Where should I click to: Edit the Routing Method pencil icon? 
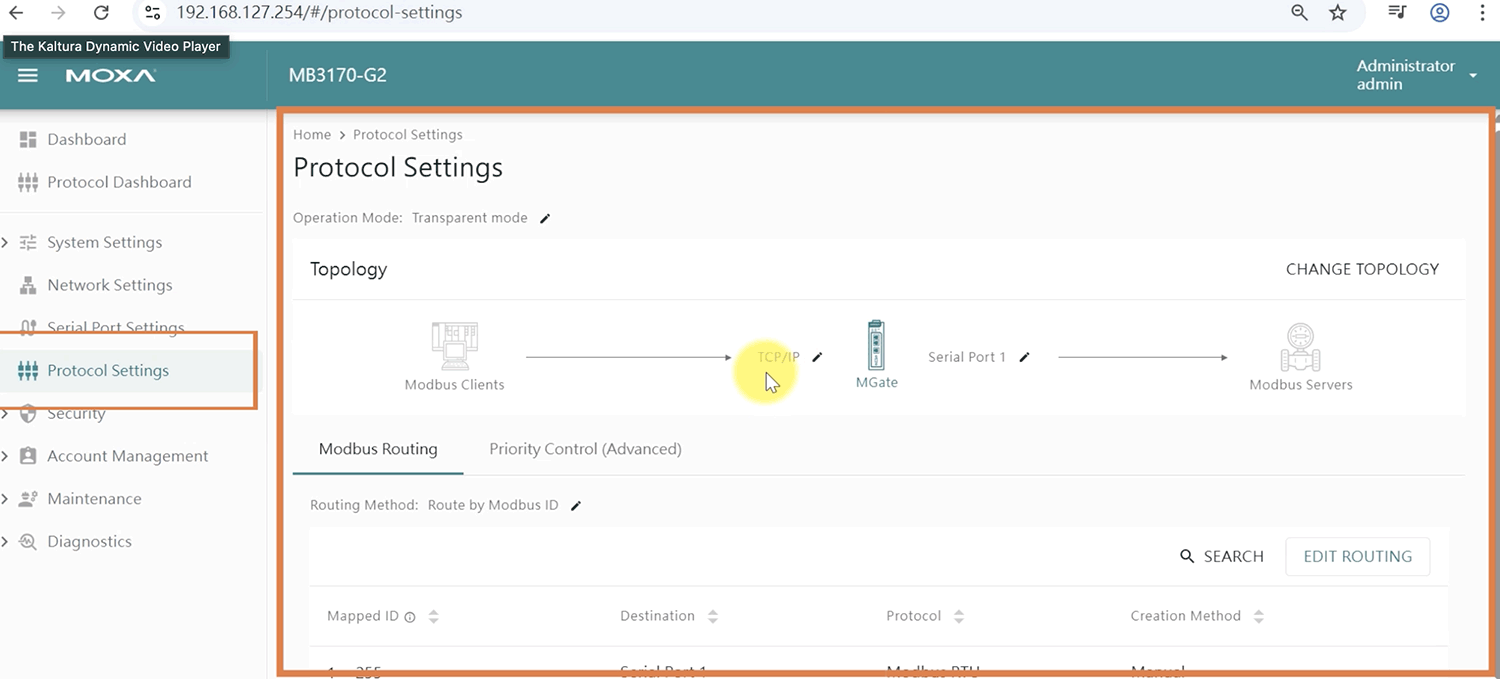click(575, 506)
